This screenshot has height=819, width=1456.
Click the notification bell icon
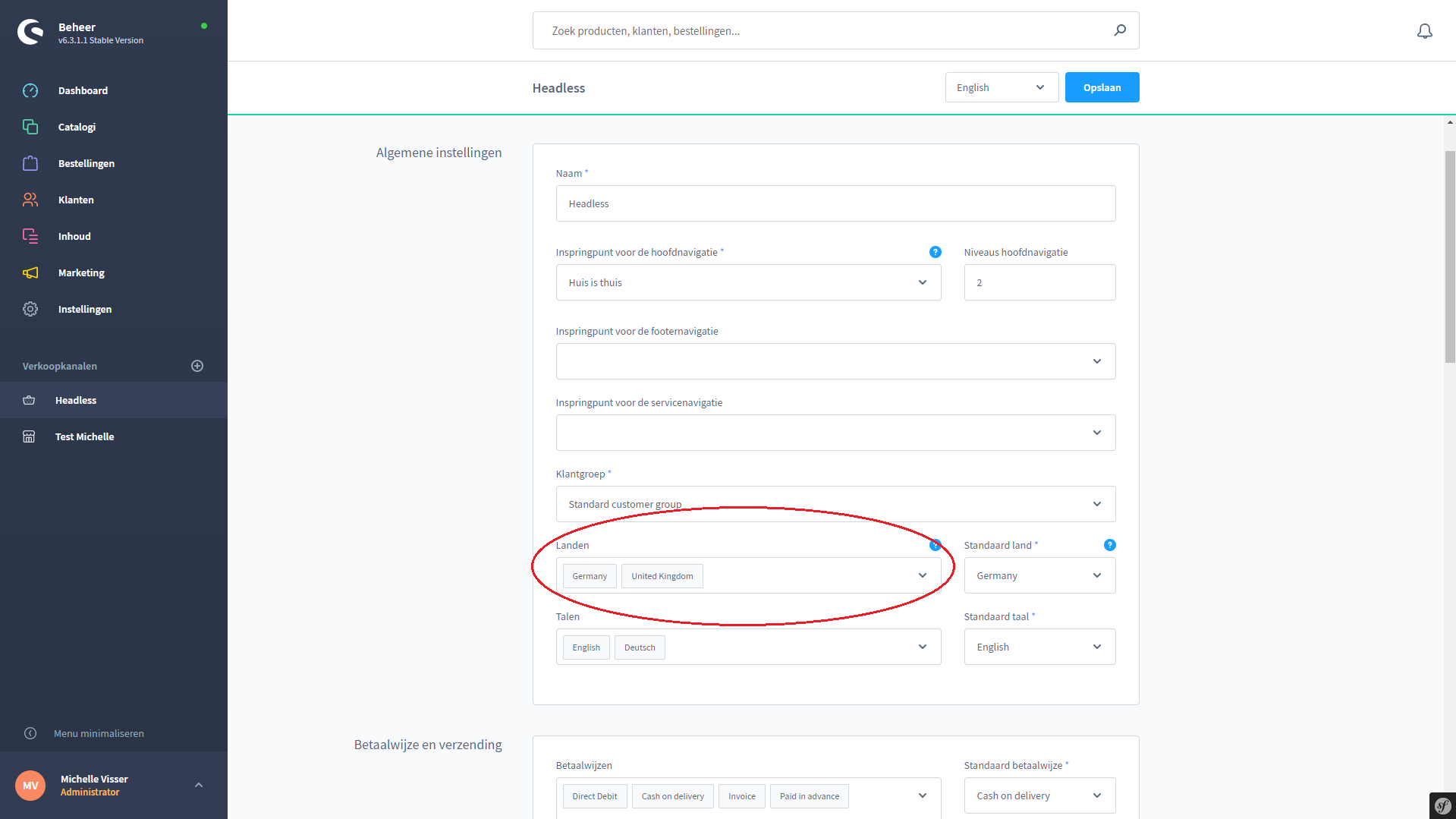(1424, 31)
